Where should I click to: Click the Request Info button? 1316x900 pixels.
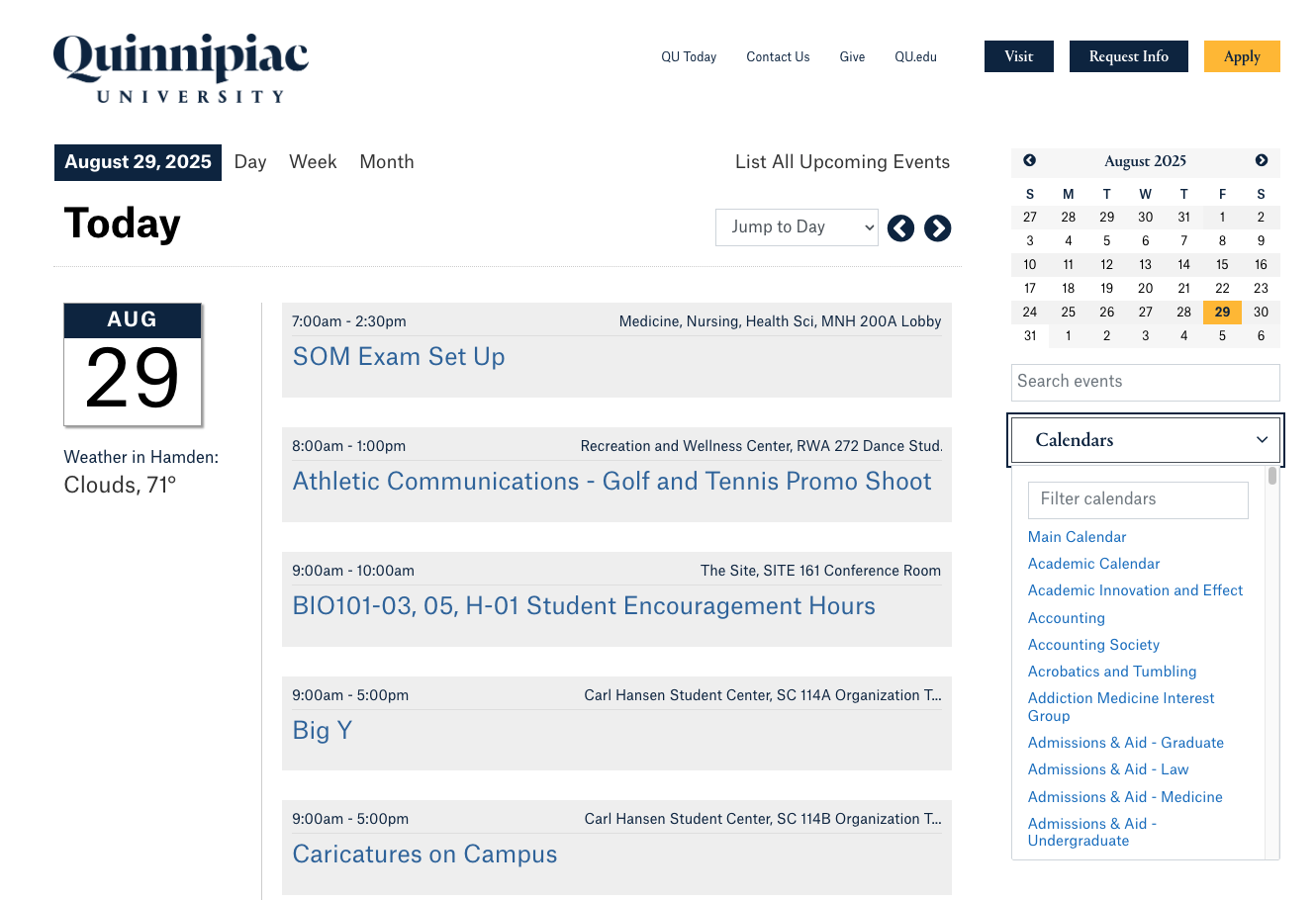[1128, 56]
